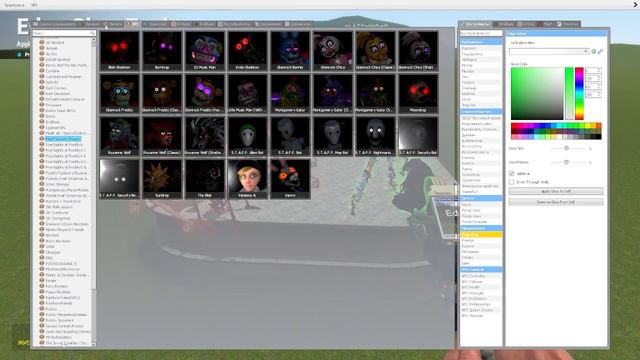Select the Moondrop NPC icon
640x360 pixels.
pyautogui.click(x=418, y=93)
